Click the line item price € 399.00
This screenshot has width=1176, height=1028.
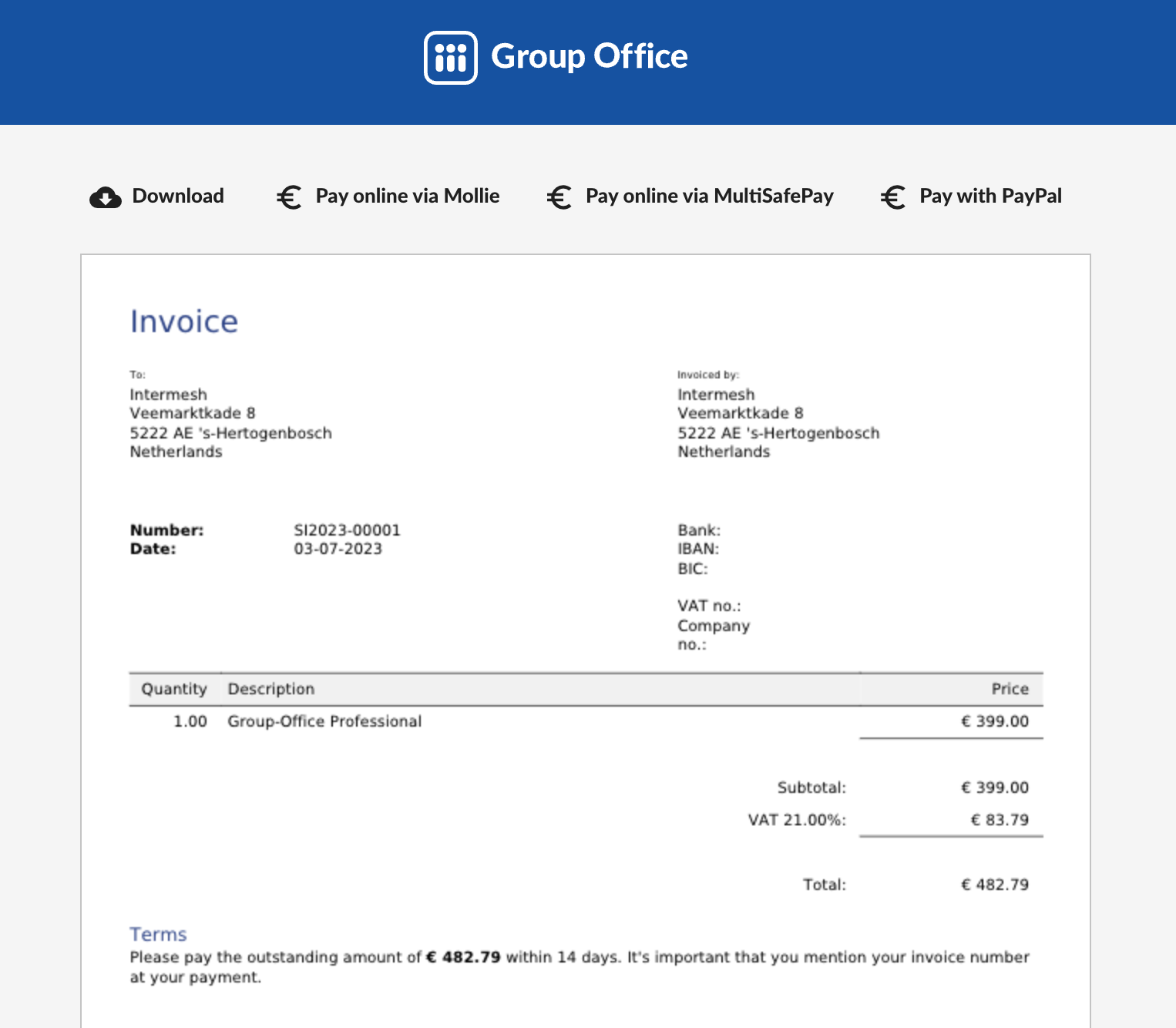tap(995, 721)
